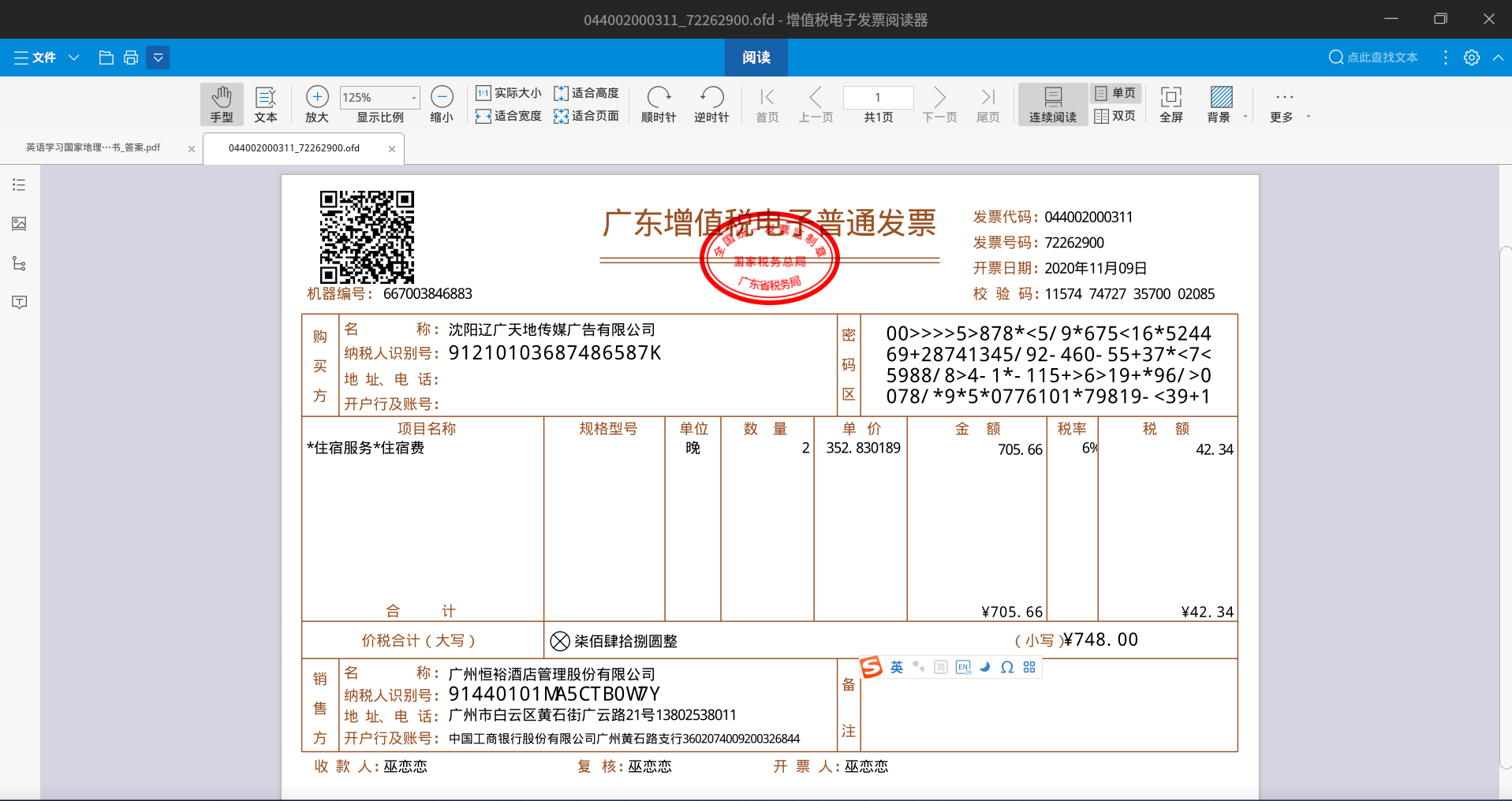Expand the 文件 menu chevron
1512x801 pixels.
pyautogui.click(x=74, y=58)
